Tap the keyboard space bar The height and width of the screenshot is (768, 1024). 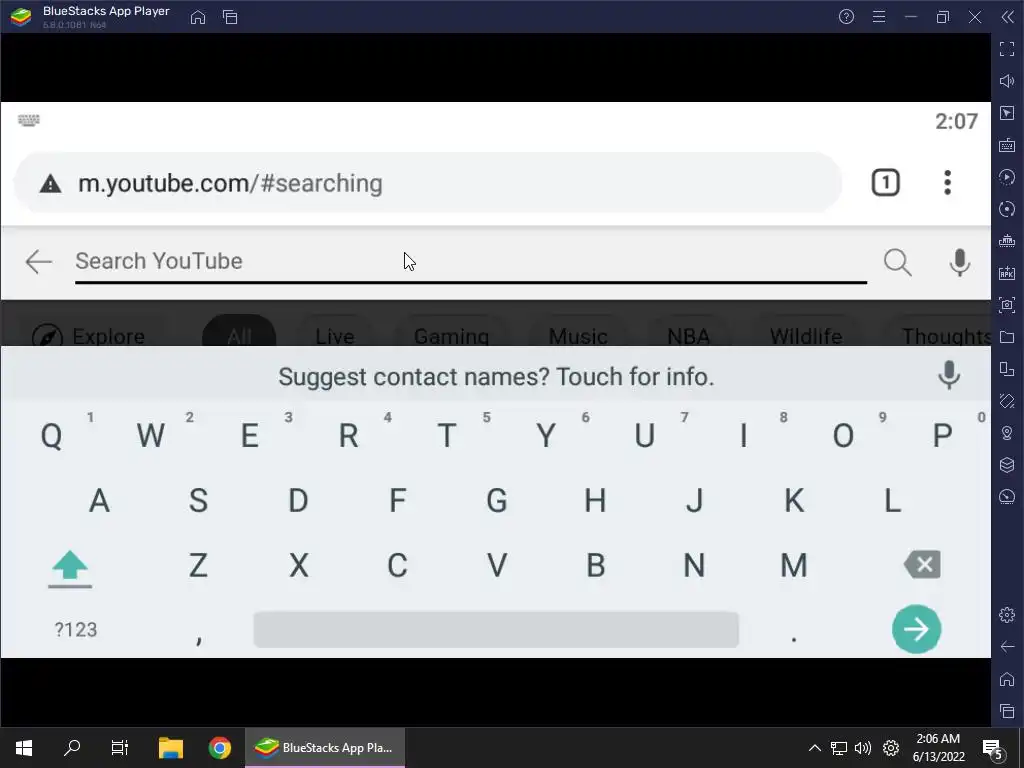pyautogui.click(x=496, y=630)
